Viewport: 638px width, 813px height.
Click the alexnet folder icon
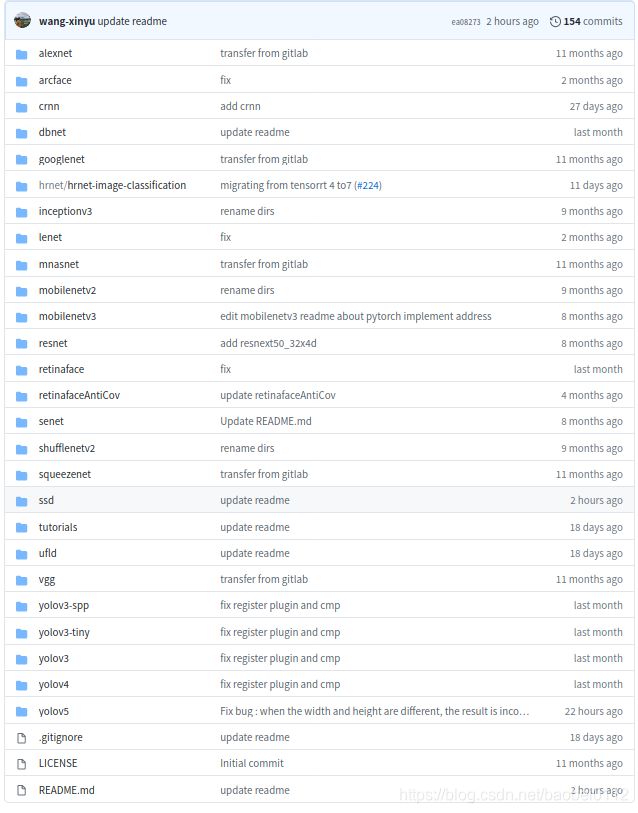[x=21, y=54]
